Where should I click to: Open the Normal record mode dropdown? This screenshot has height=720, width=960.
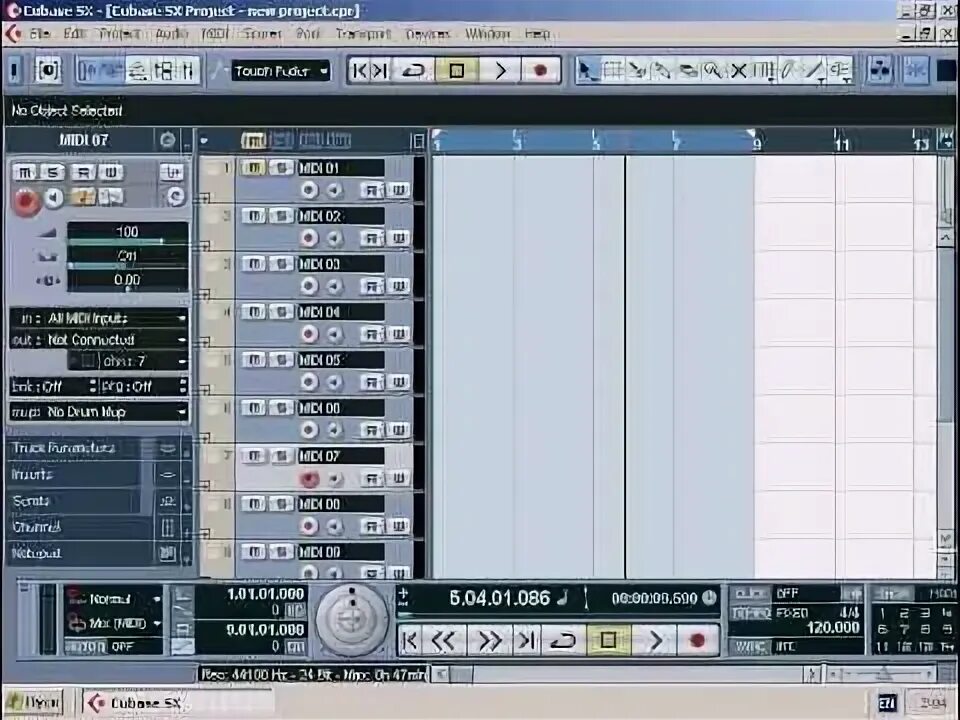(114, 599)
